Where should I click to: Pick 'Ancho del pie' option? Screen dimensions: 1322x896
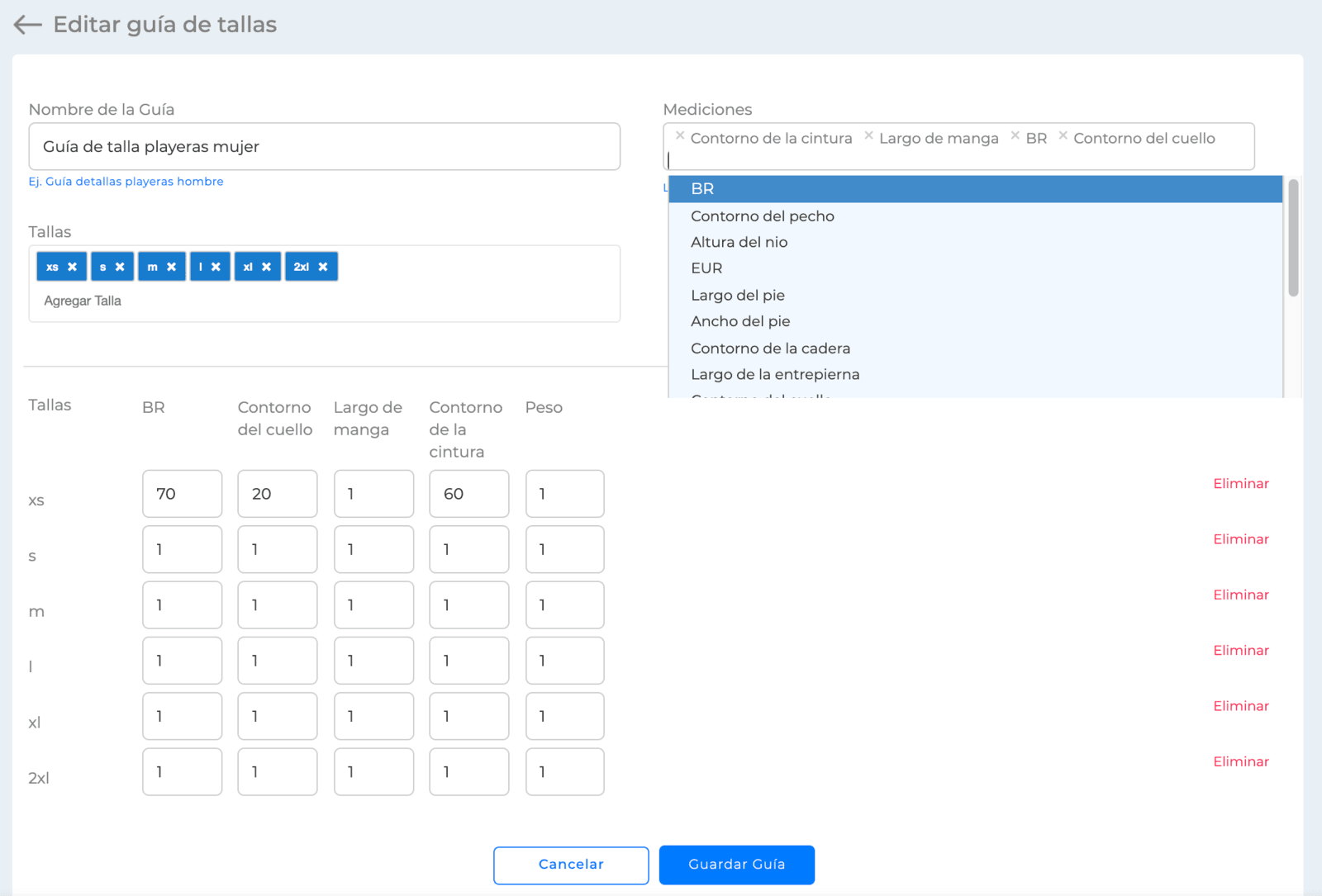975,321
